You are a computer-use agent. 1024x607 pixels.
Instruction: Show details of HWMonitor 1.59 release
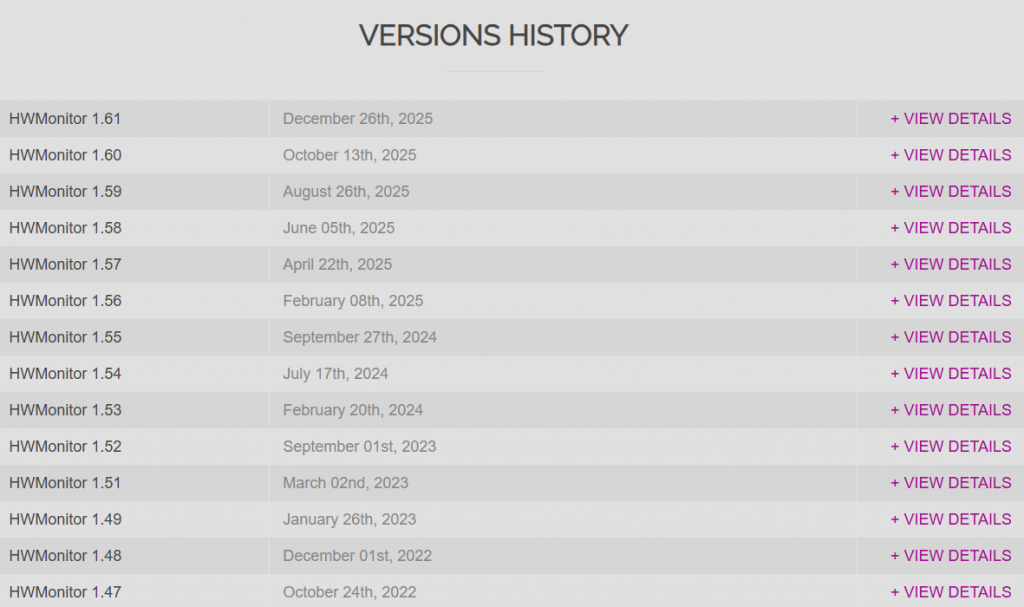point(950,192)
